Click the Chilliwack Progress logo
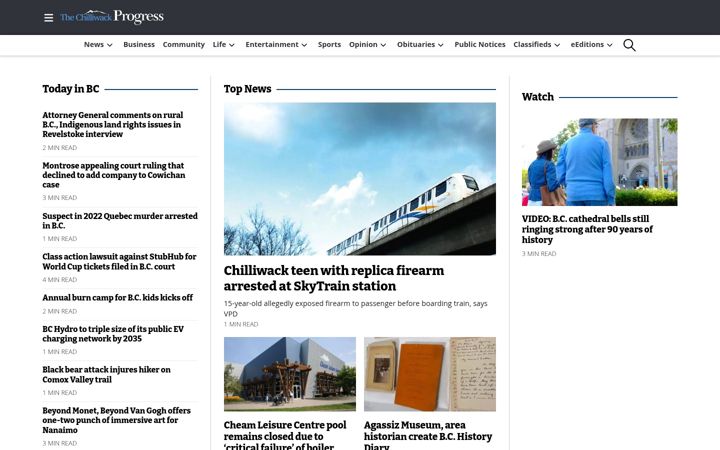Screen dimensions: 720x450 (x=112, y=17)
